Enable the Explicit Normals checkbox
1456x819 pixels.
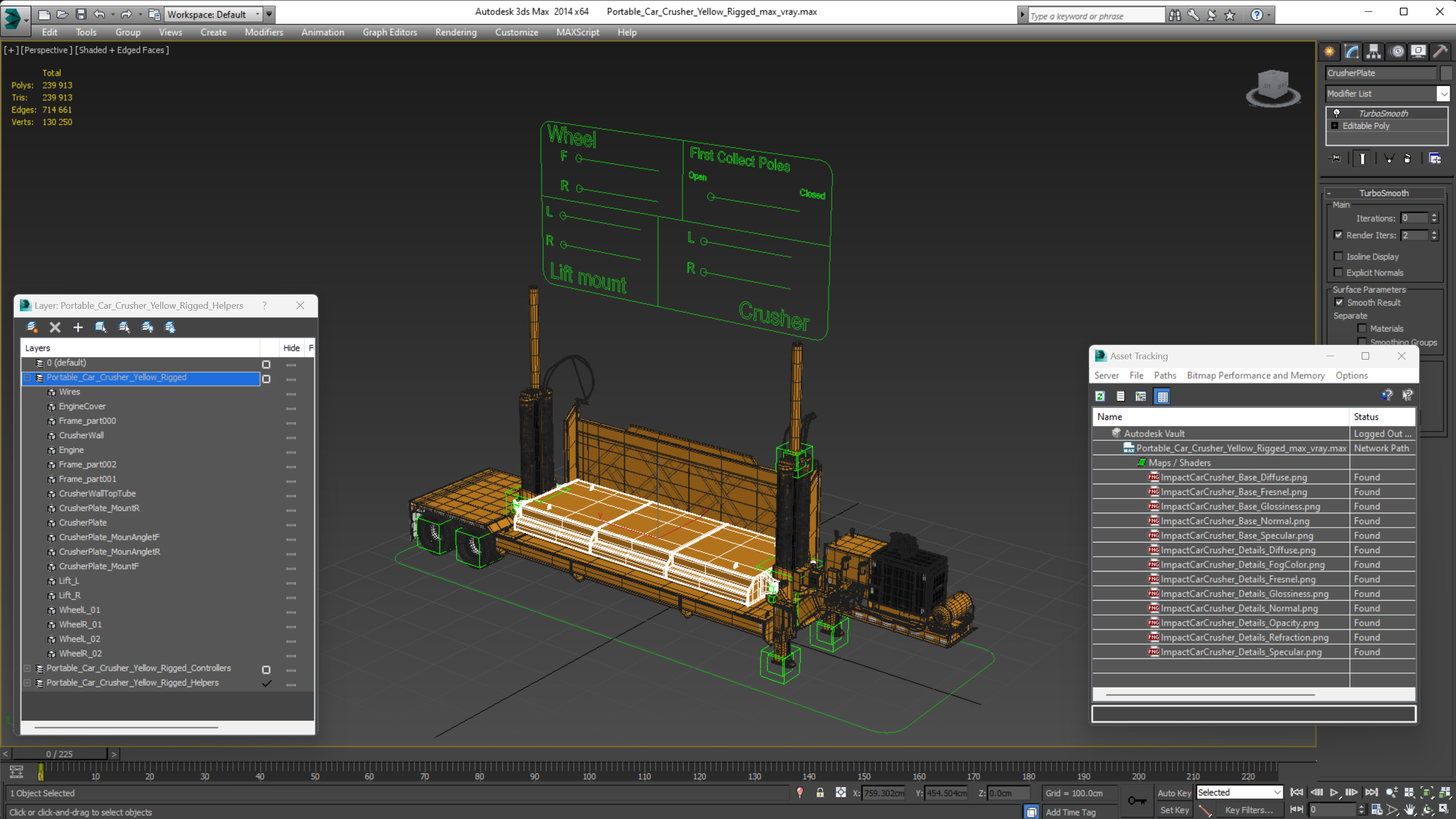[x=1339, y=272]
